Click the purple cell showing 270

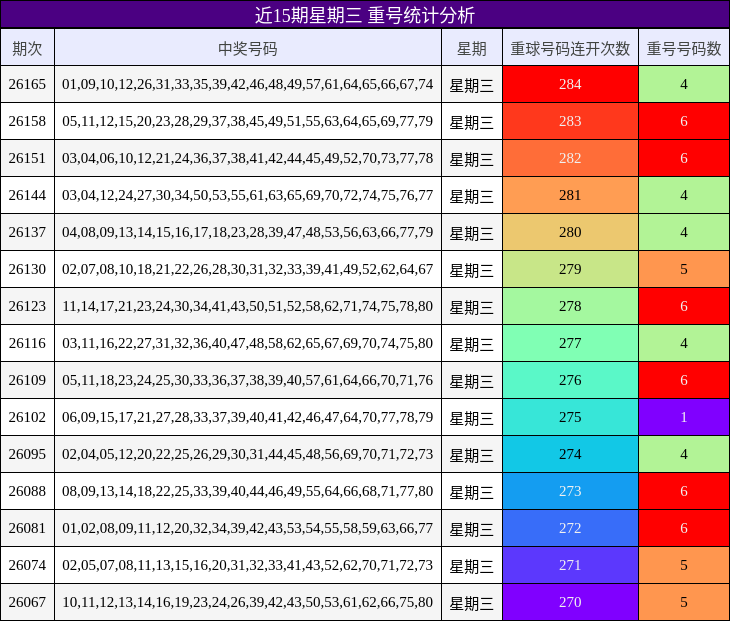(x=570, y=602)
